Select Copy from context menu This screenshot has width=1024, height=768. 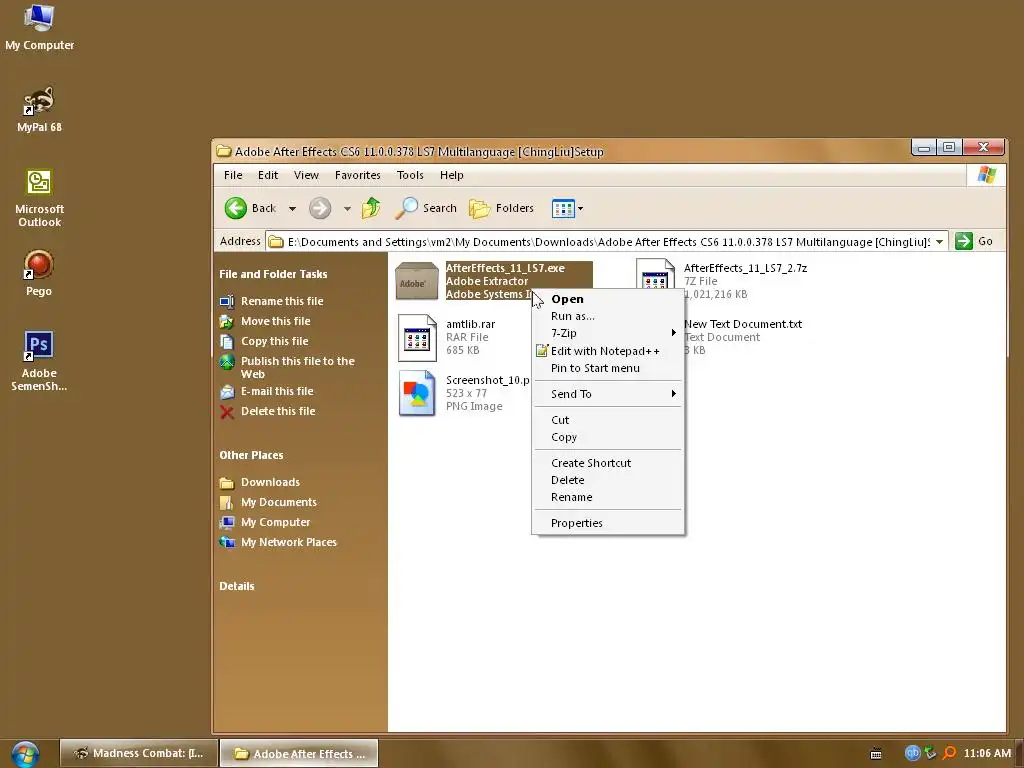(x=607, y=437)
